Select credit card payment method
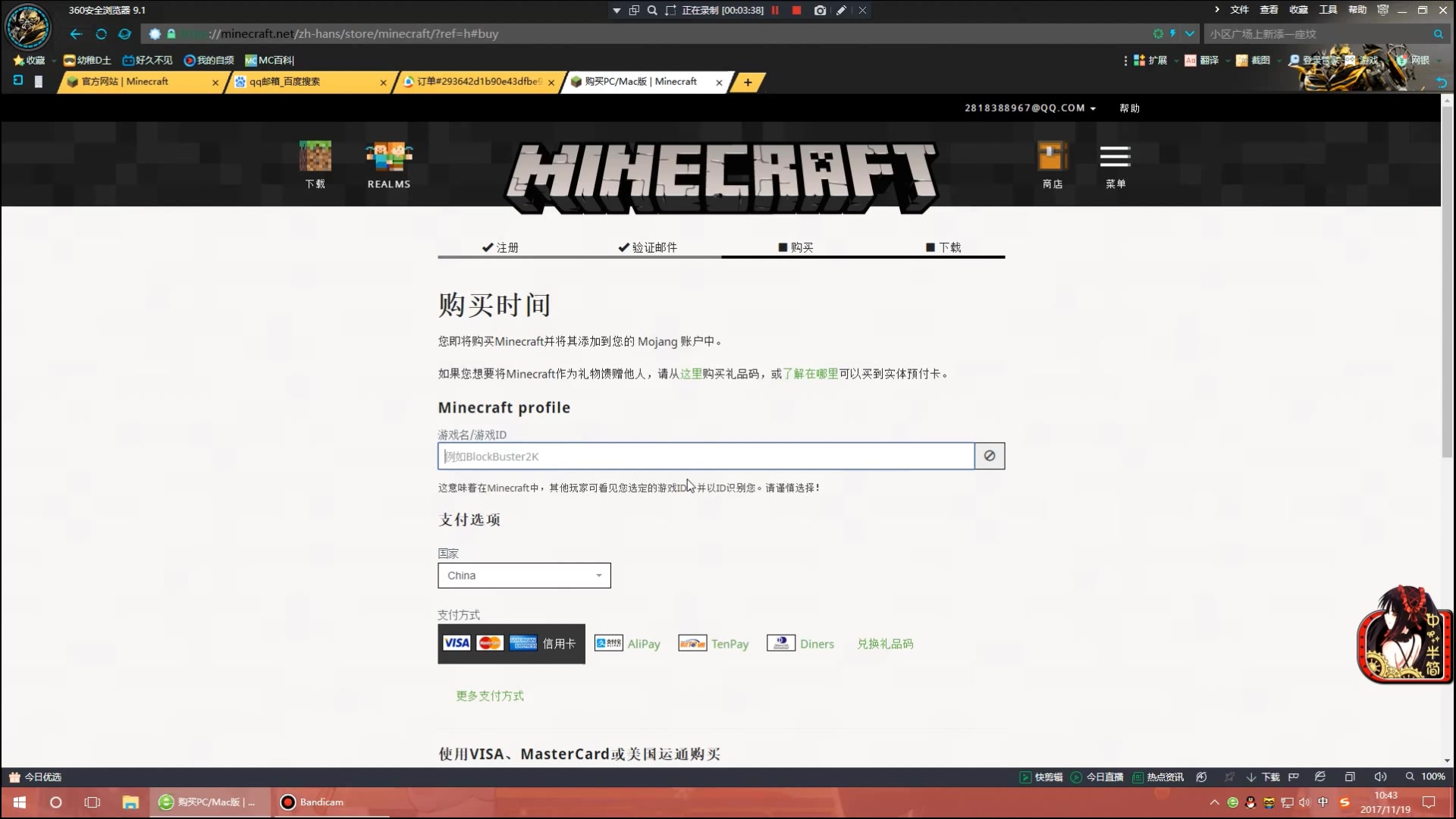The image size is (1456, 819). [511, 644]
